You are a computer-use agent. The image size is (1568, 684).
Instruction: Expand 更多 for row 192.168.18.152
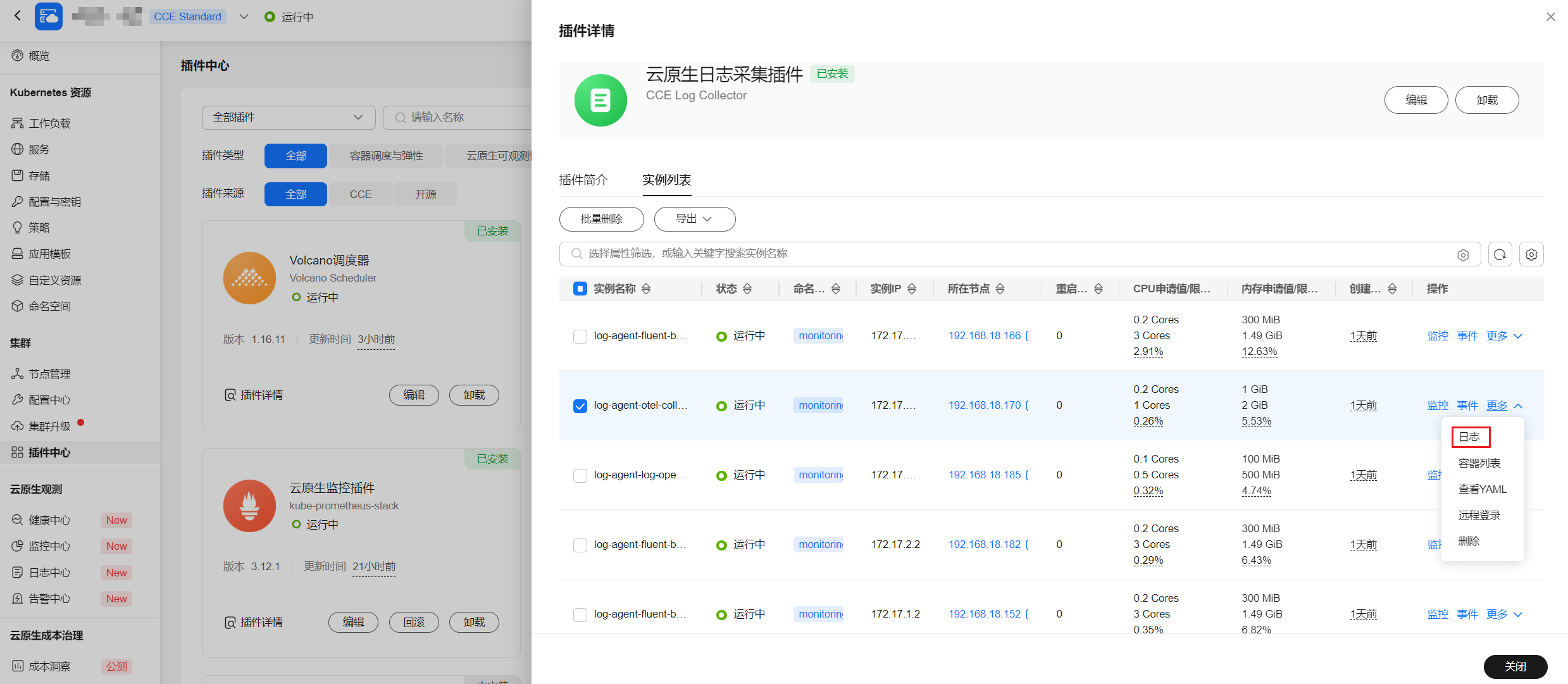[x=1505, y=614]
